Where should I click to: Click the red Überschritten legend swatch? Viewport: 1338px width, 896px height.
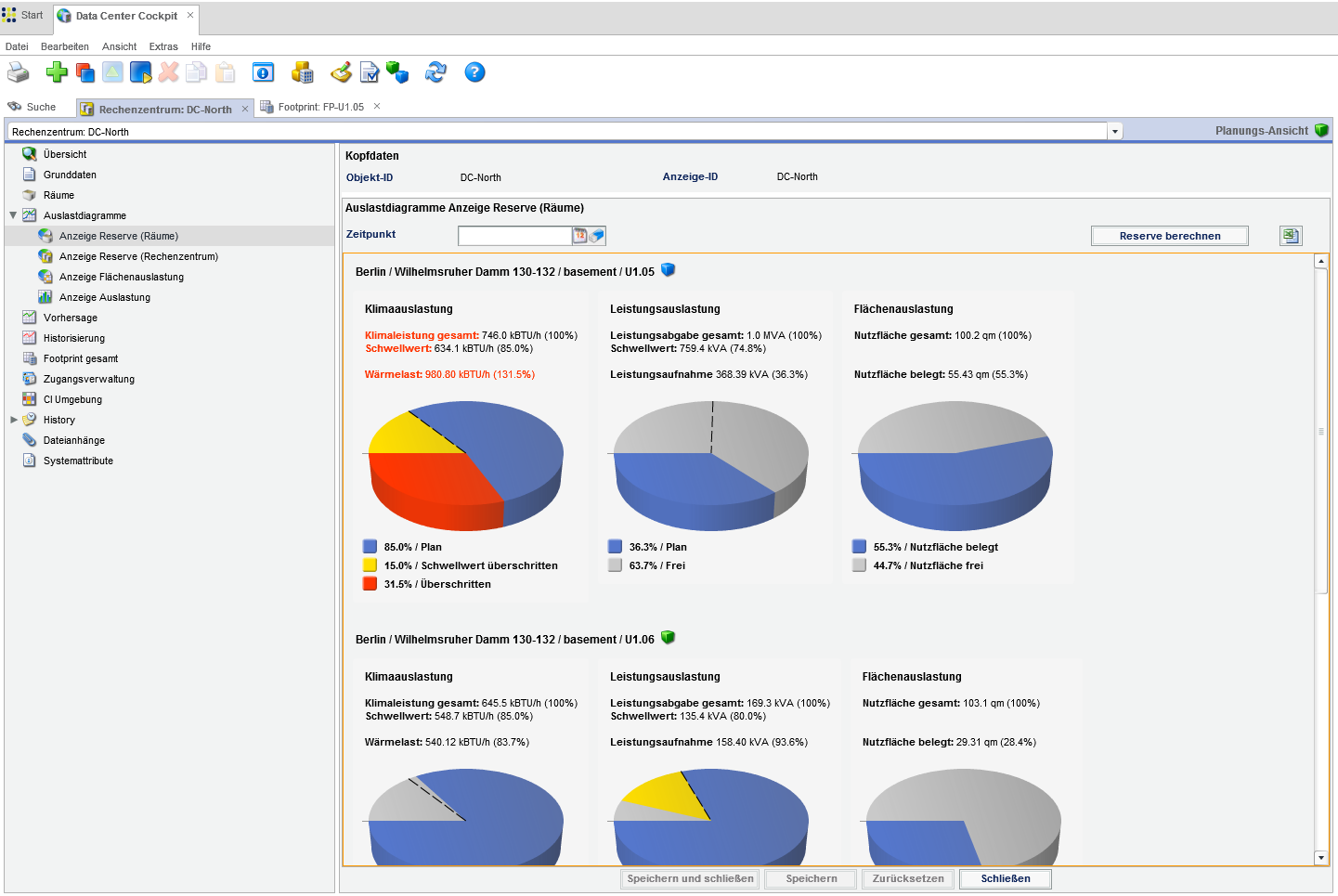[370, 584]
